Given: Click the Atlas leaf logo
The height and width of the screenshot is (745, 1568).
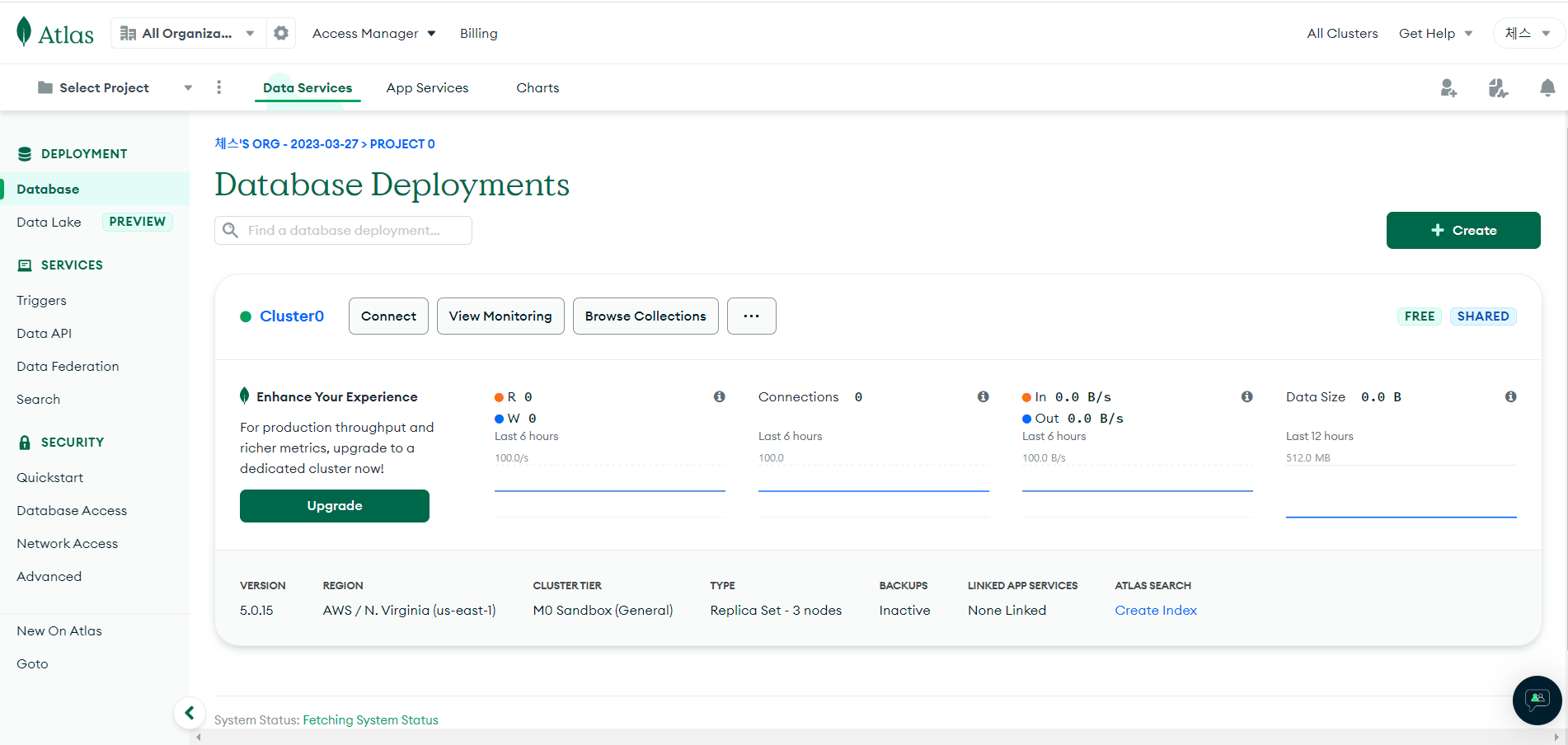Looking at the screenshot, I should click(54, 33).
